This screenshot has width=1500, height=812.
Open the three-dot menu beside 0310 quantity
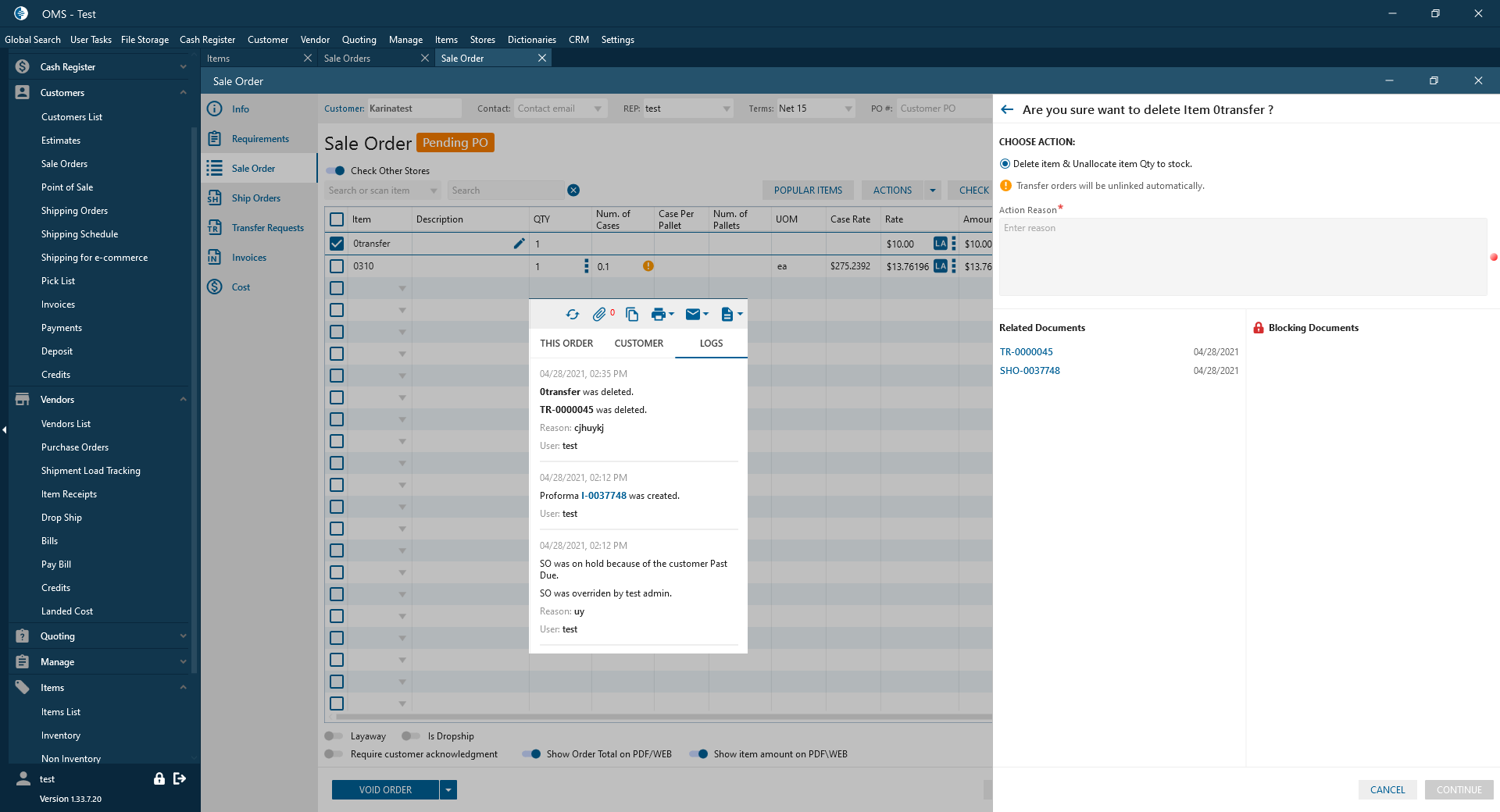coord(587,266)
